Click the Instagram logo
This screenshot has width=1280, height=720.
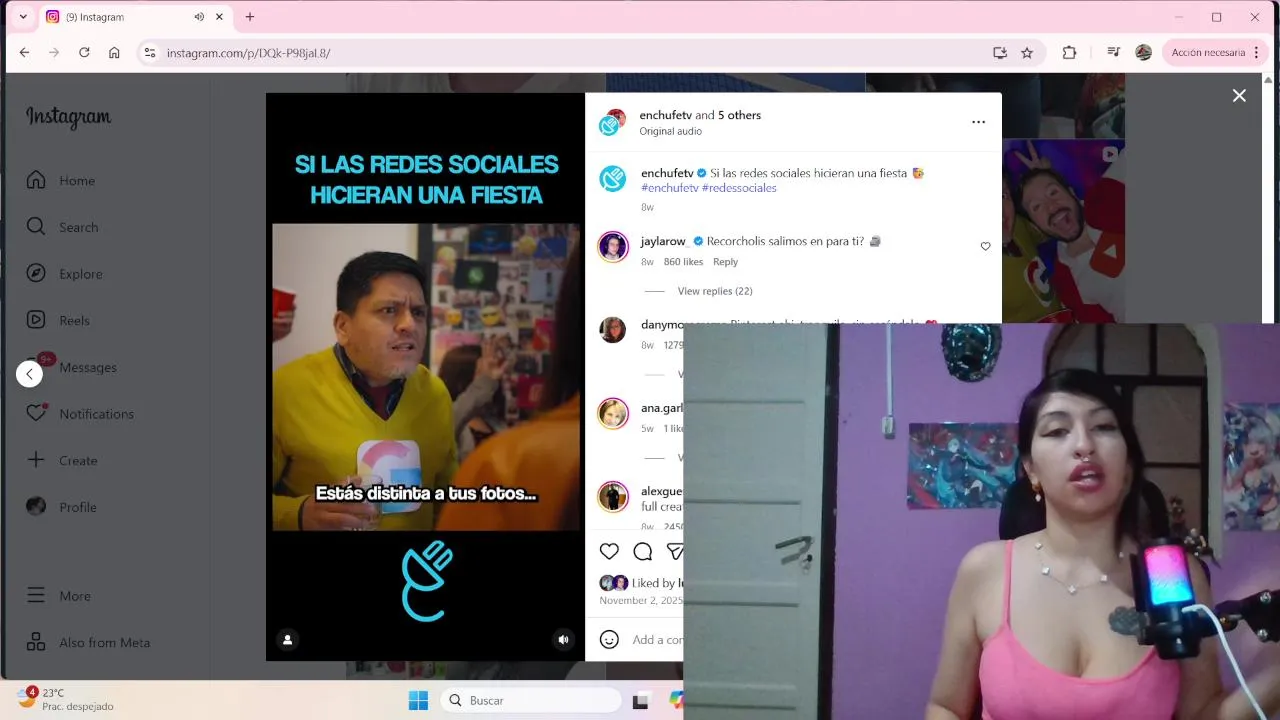click(68, 117)
